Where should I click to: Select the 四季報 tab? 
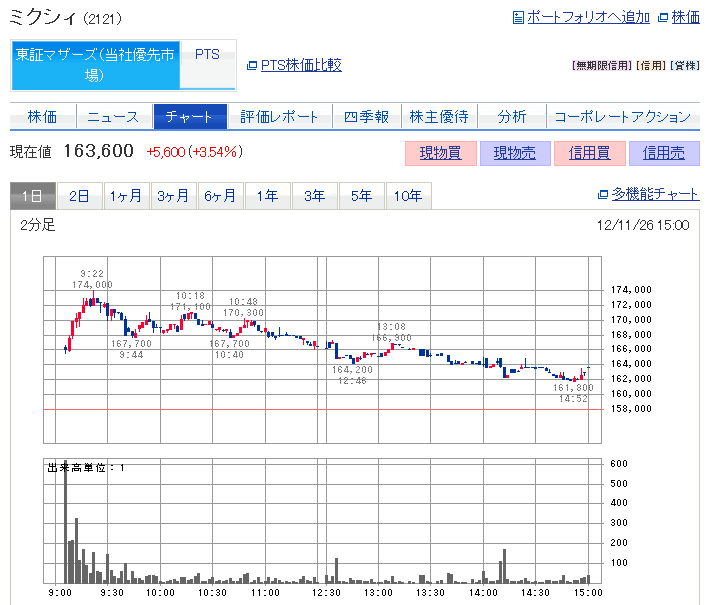click(366, 117)
